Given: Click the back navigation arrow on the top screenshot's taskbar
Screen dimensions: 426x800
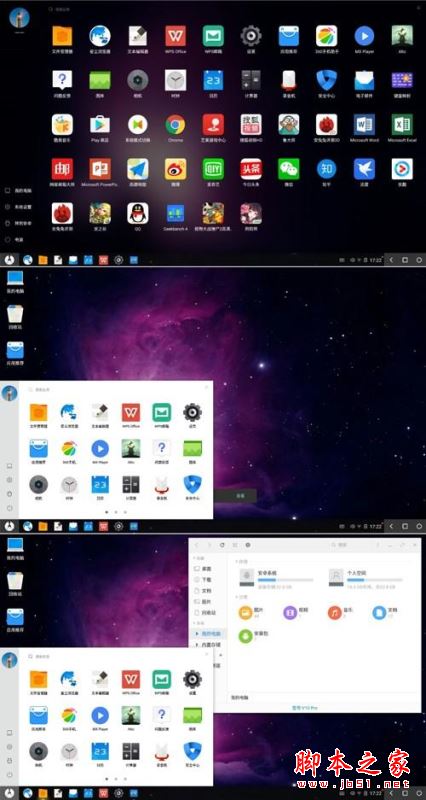Looking at the screenshot, I should (x=391, y=260).
